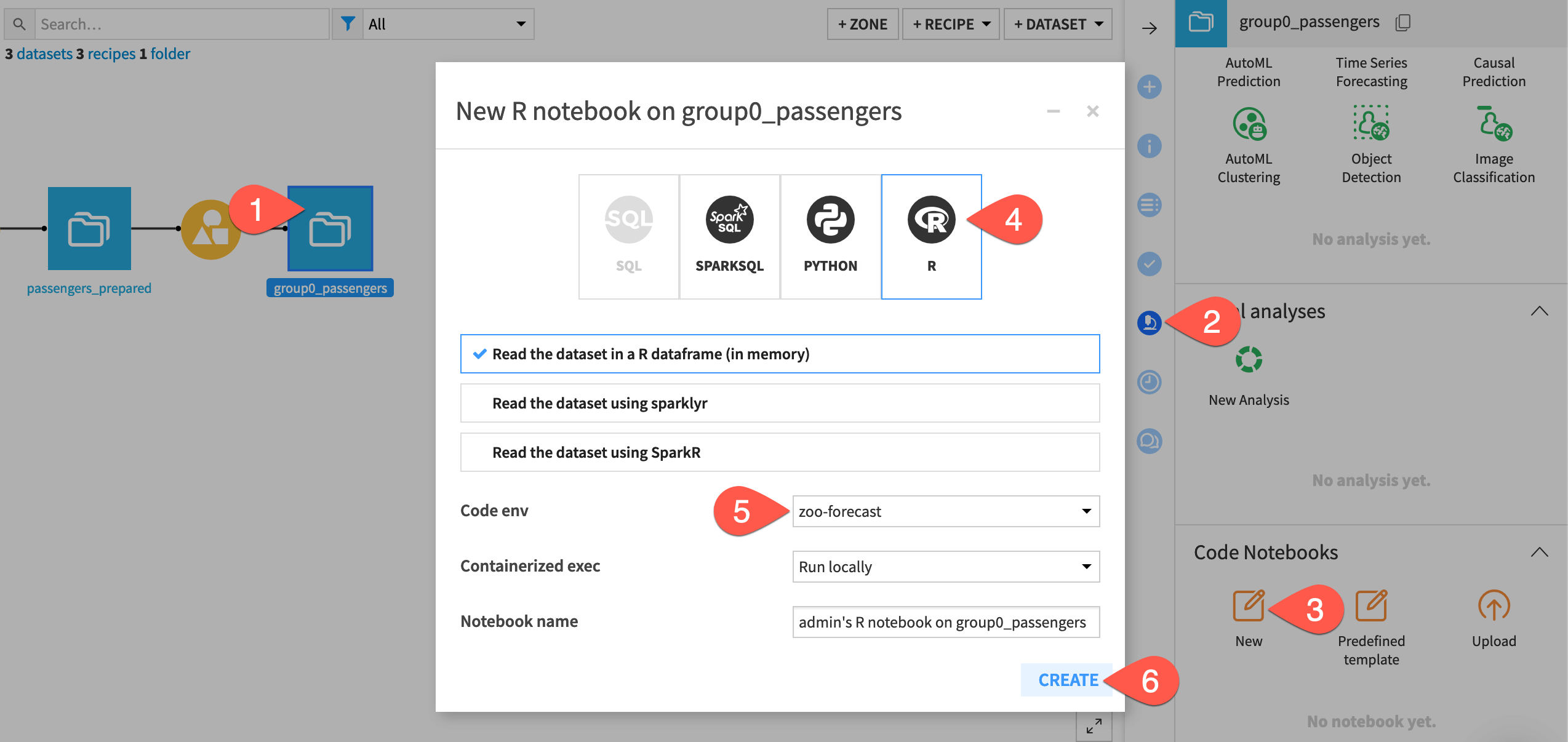This screenshot has height=742, width=1568.
Task: Click the flow filter funnel icon
Action: 348,24
